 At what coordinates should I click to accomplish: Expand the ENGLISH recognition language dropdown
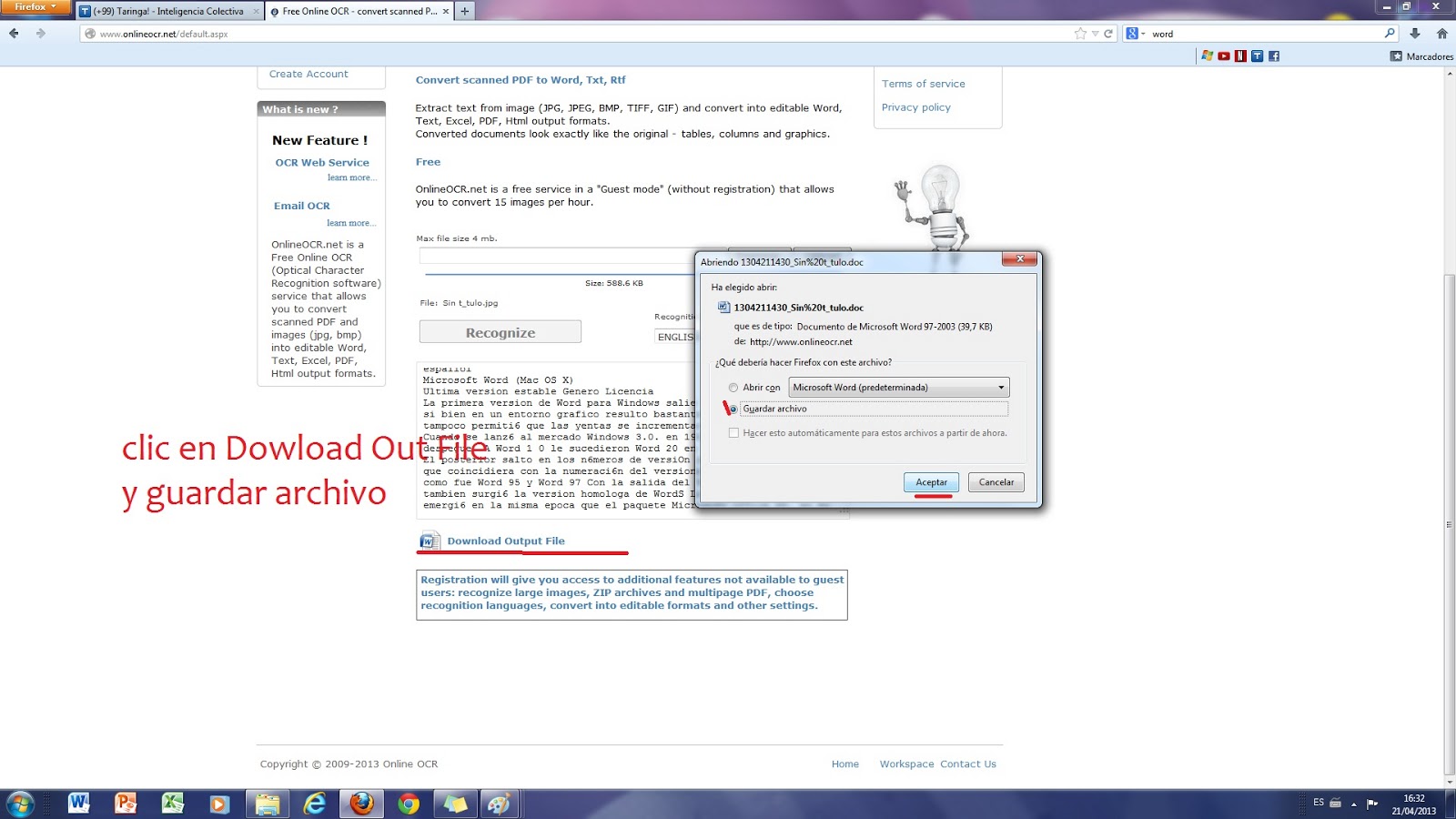click(x=674, y=337)
